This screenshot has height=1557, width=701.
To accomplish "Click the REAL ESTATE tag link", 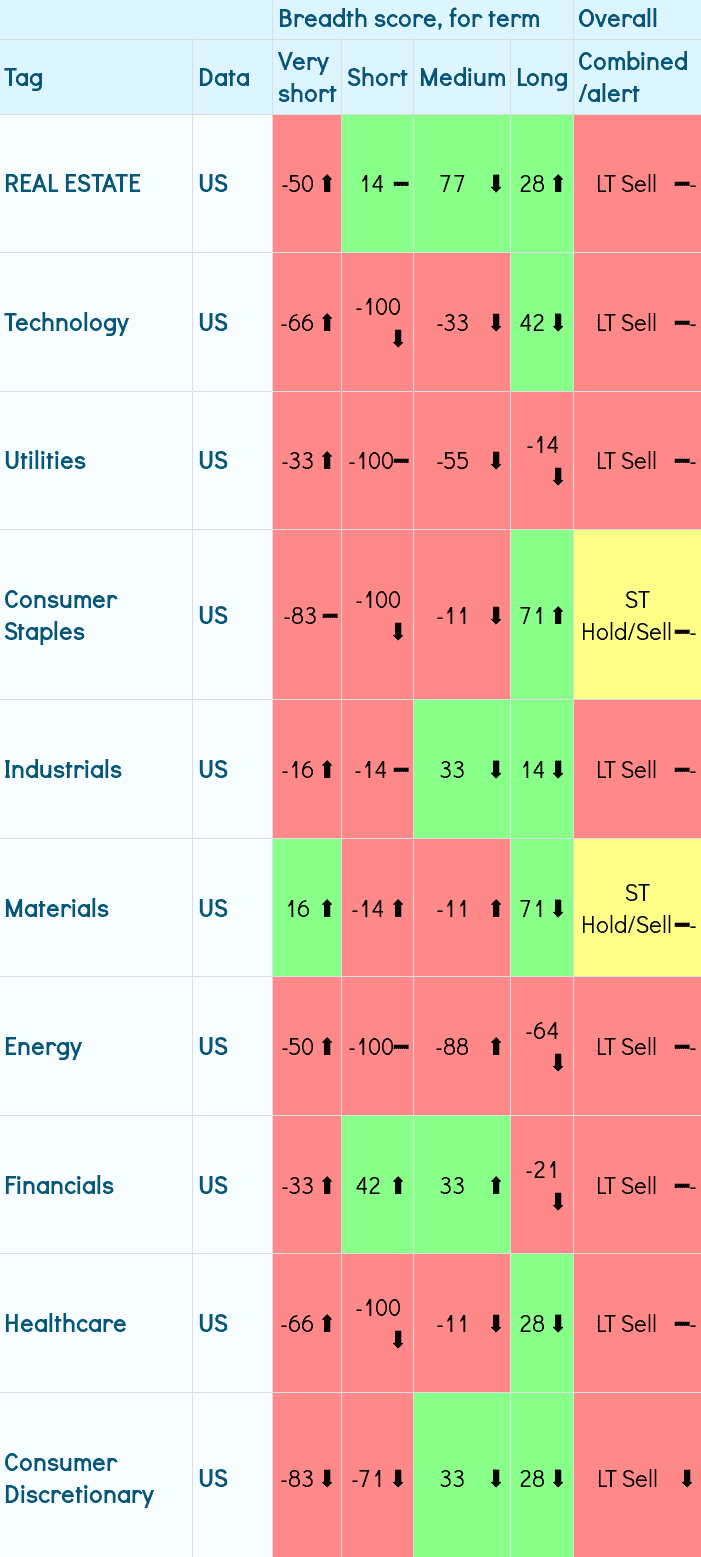I will click(72, 184).
